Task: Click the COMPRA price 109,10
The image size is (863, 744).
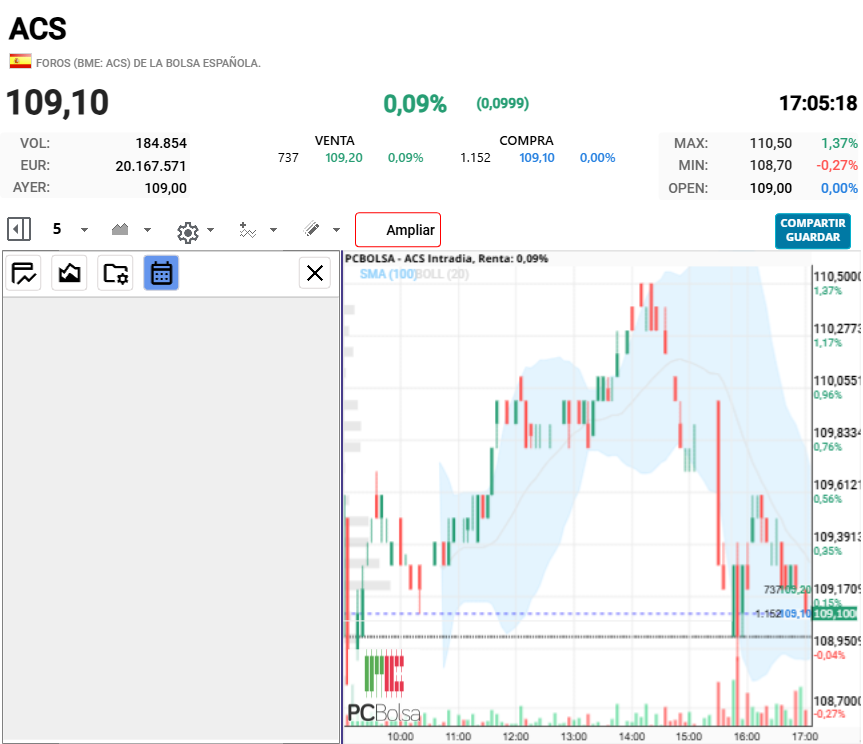Action: click(x=537, y=158)
